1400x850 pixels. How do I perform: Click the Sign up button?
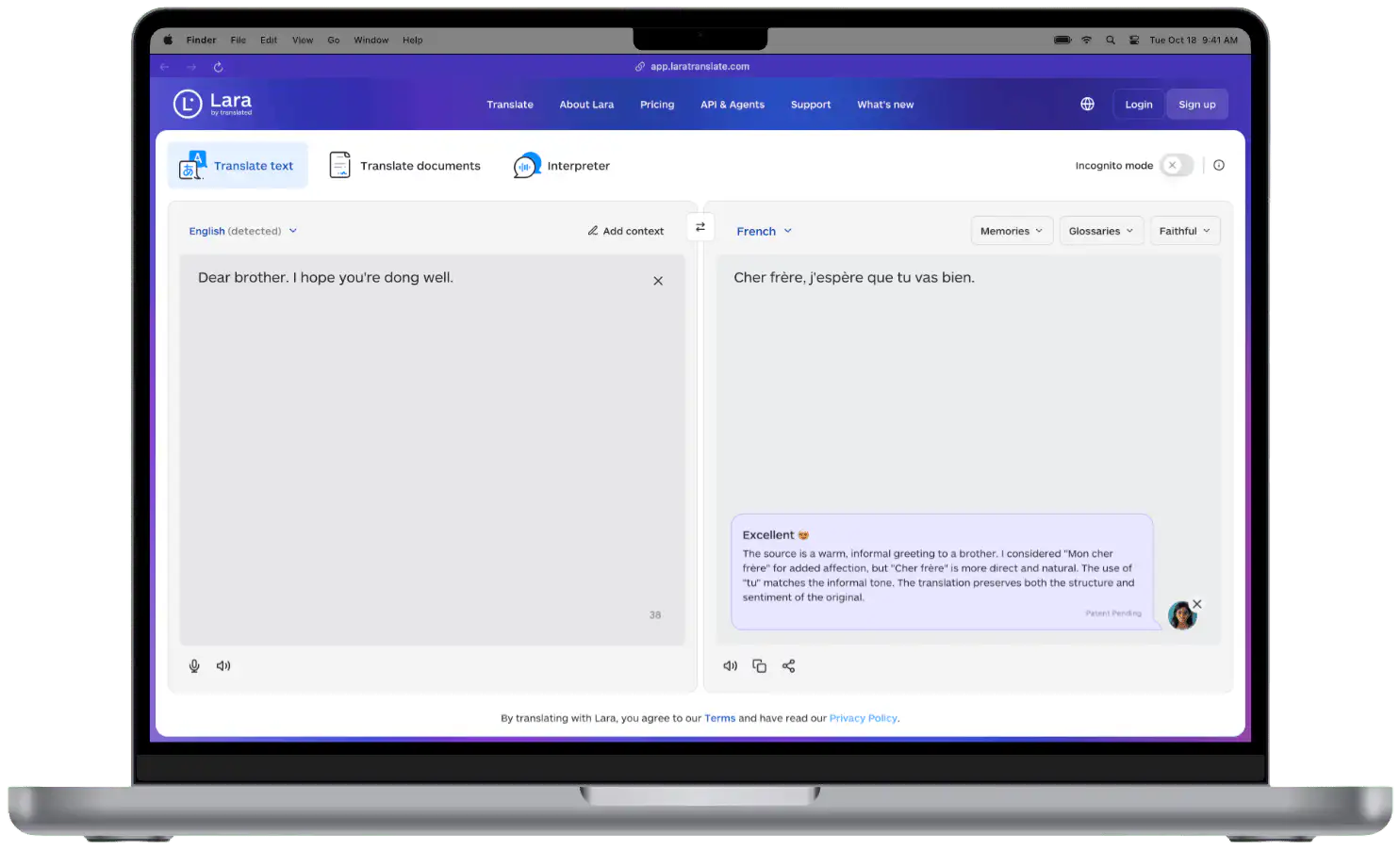(1196, 105)
